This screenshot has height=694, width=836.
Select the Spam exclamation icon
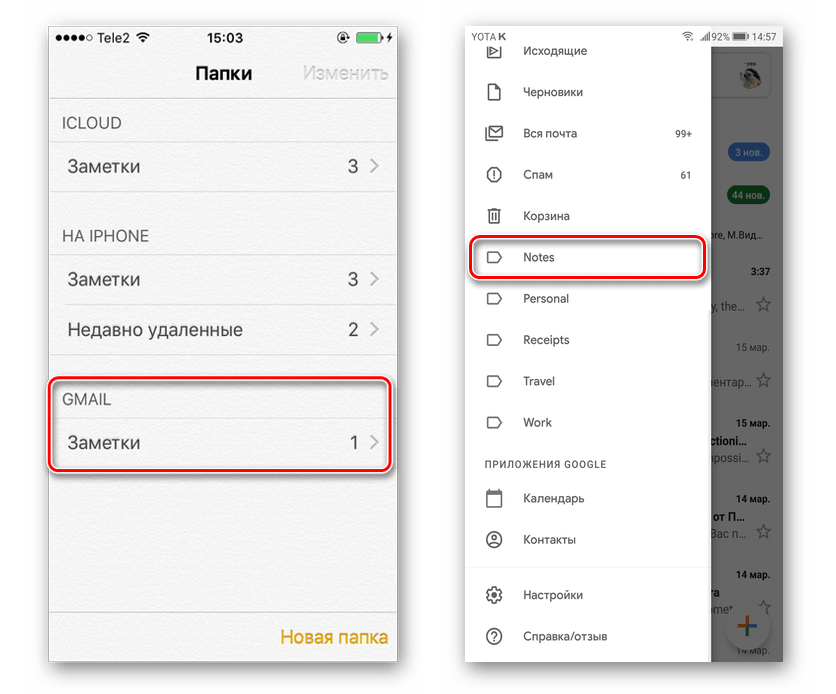tap(494, 174)
